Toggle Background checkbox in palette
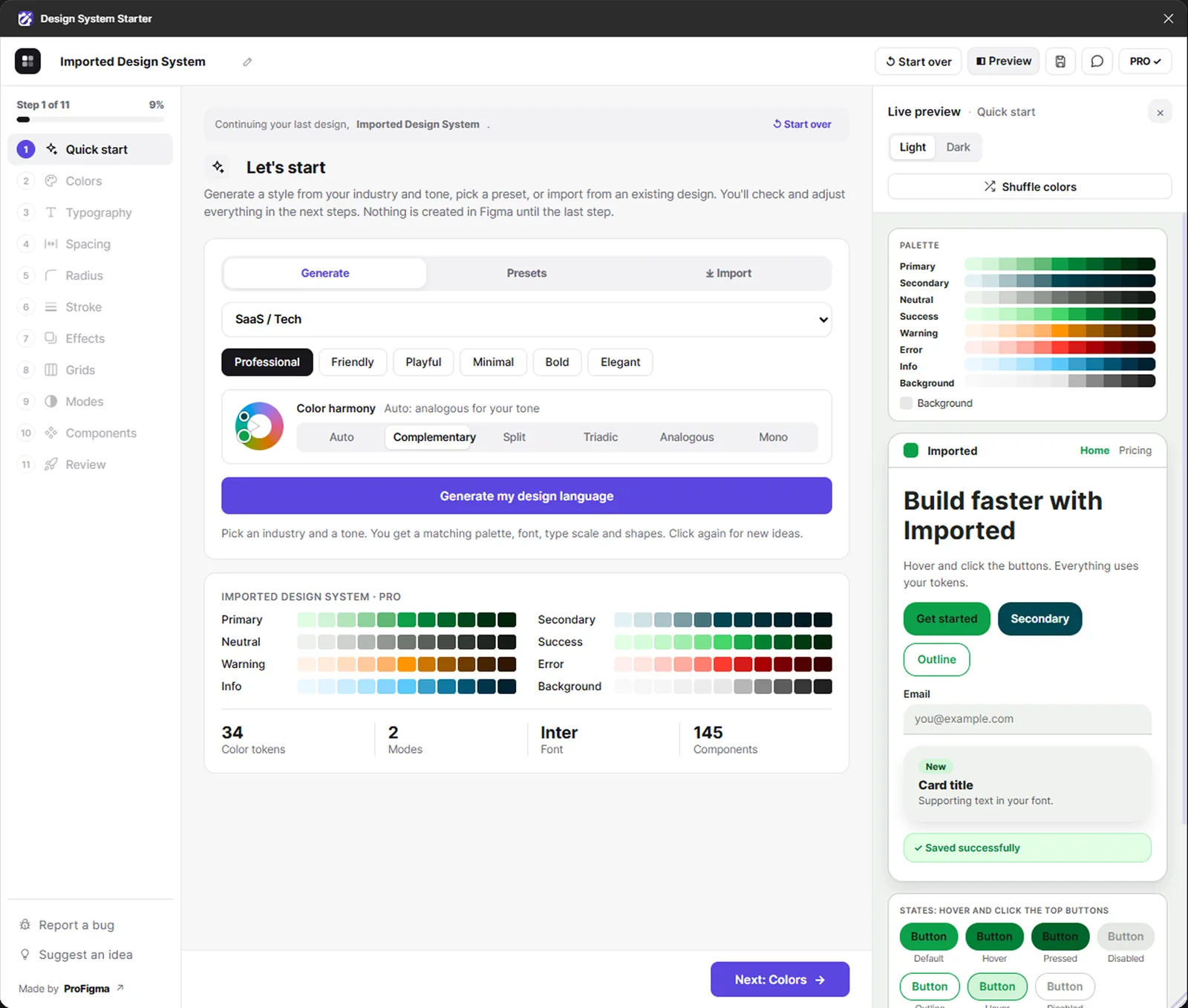Image resolution: width=1188 pixels, height=1008 pixels. pyautogui.click(x=906, y=403)
